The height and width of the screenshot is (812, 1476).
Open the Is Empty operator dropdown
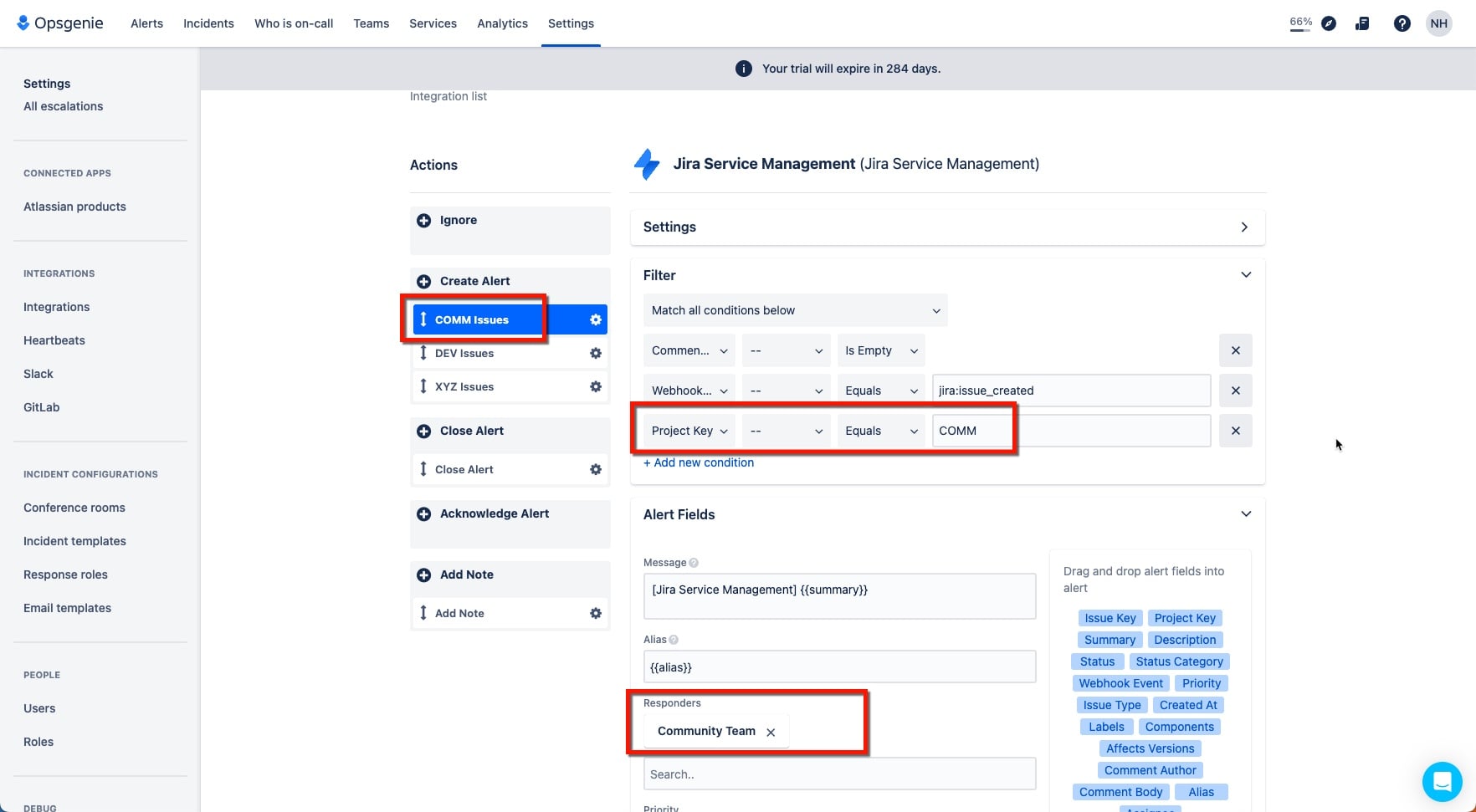[x=881, y=350]
